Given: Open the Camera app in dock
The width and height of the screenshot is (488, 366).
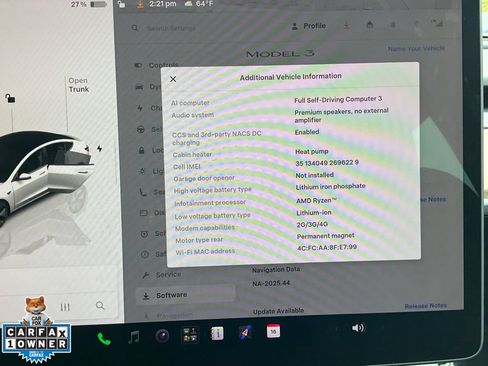Looking at the screenshot, I should pos(162,336).
